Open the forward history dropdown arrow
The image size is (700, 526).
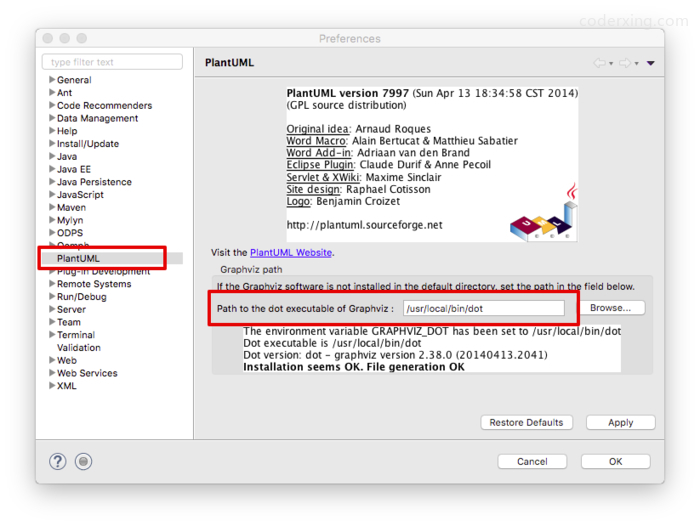coord(637,64)
